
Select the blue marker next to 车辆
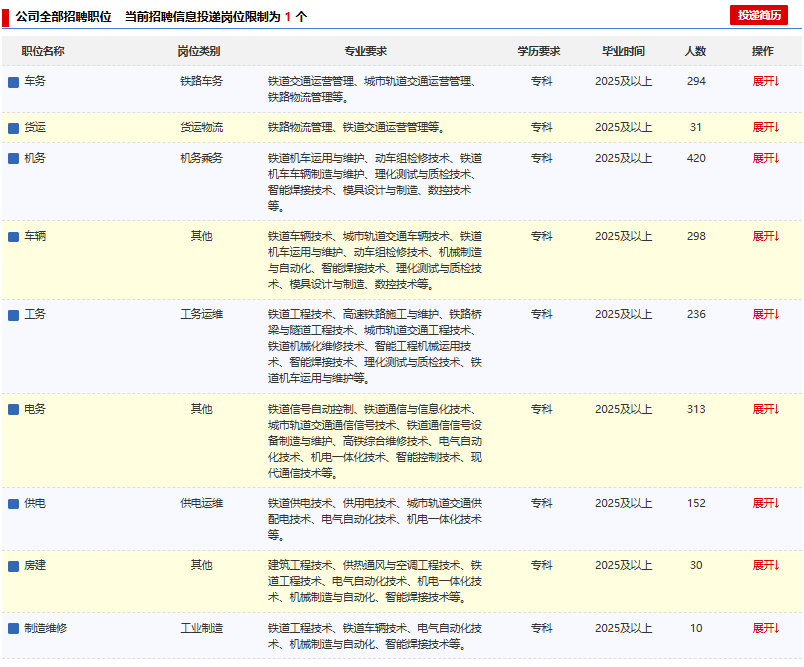(13, 237)
